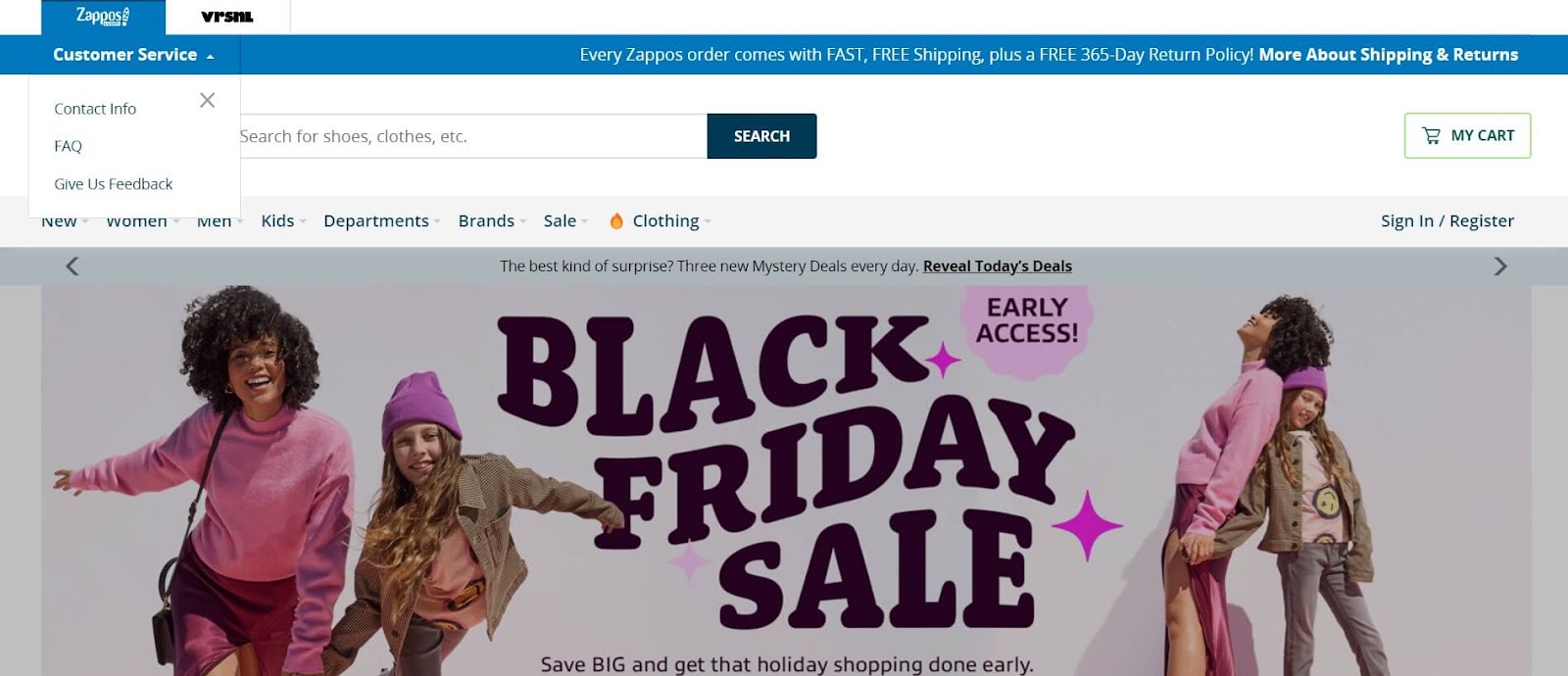Collapse the Customer Service menu
Viewport: 1568px width, 676px height.
coord(133,55)
